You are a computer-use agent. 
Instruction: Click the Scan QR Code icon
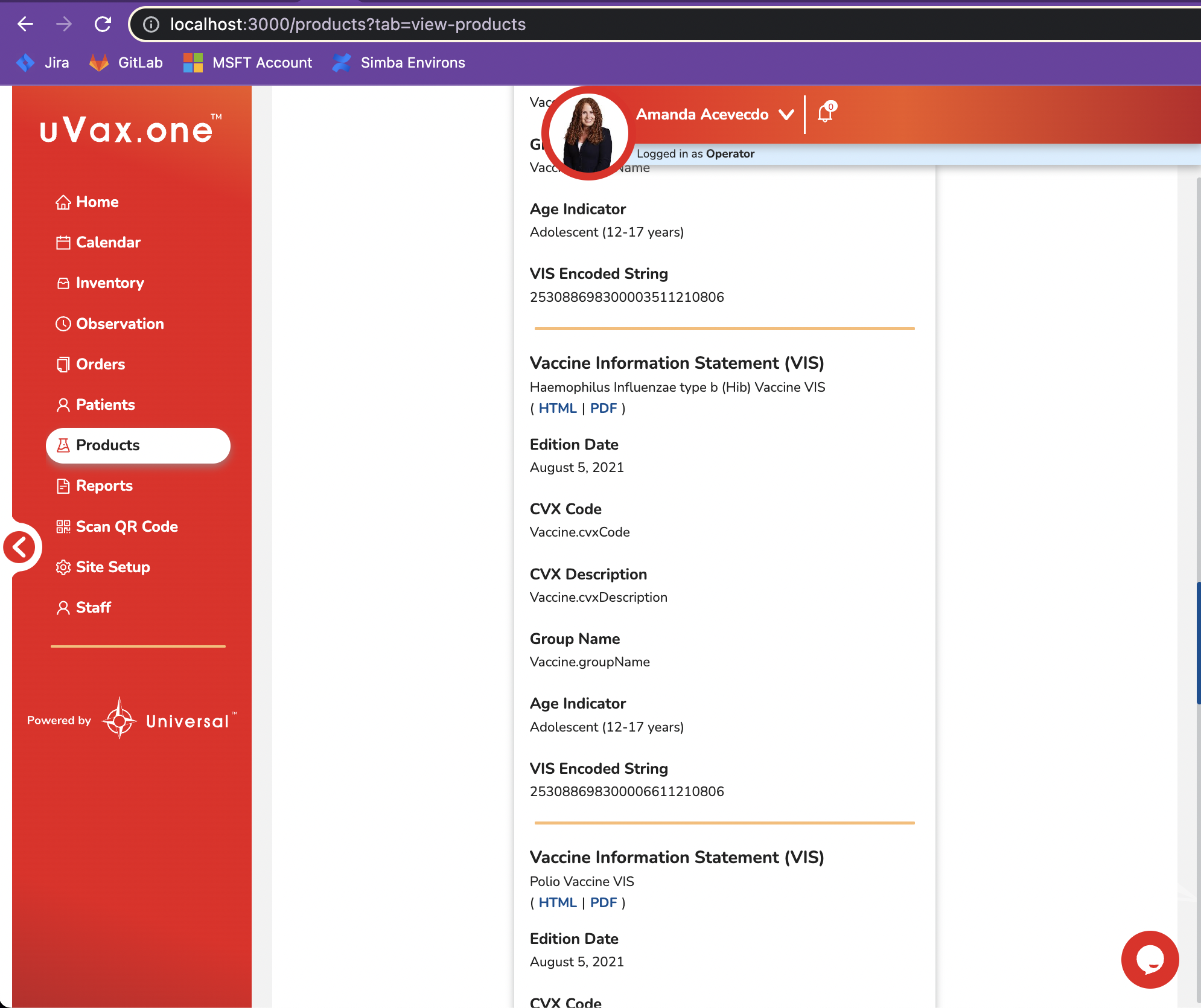[63, 526]
